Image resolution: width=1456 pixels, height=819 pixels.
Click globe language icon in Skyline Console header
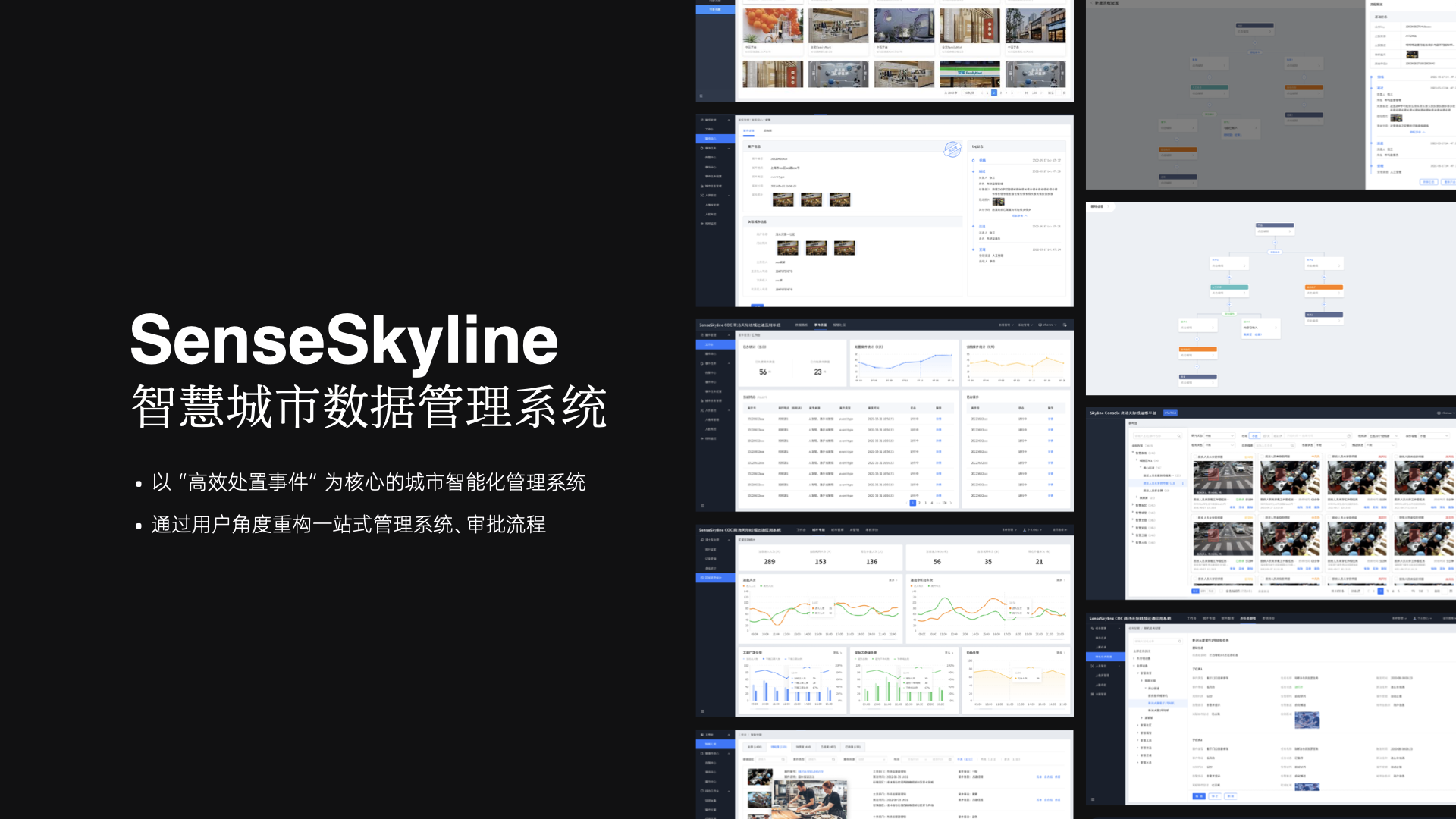click(1439, 413)
